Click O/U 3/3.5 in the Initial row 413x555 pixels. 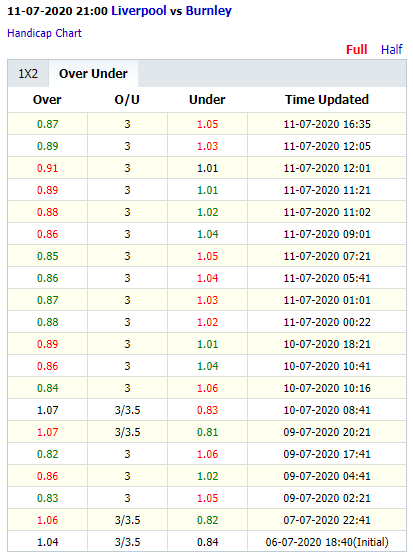127,542
